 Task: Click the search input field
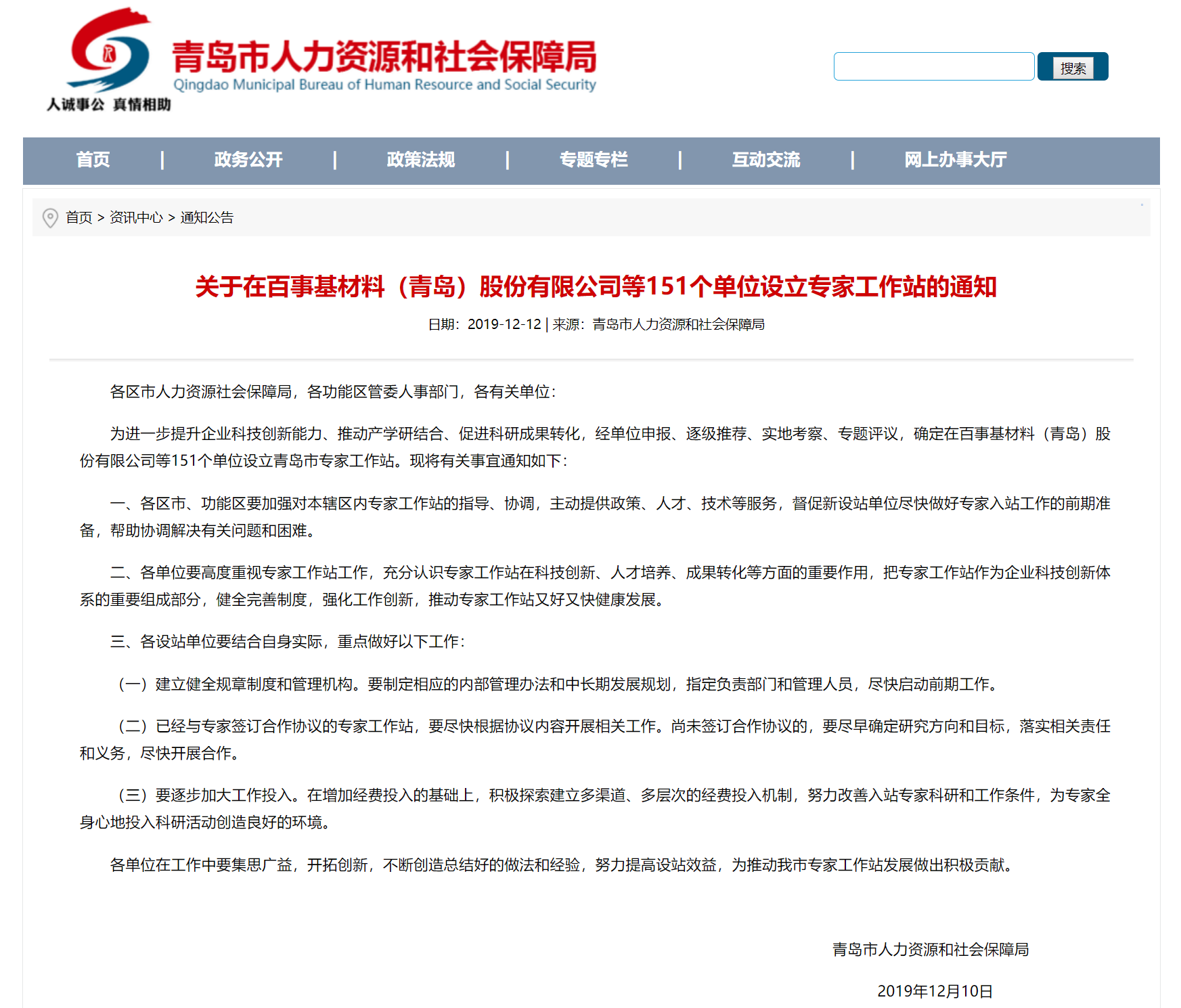point(934,66)
